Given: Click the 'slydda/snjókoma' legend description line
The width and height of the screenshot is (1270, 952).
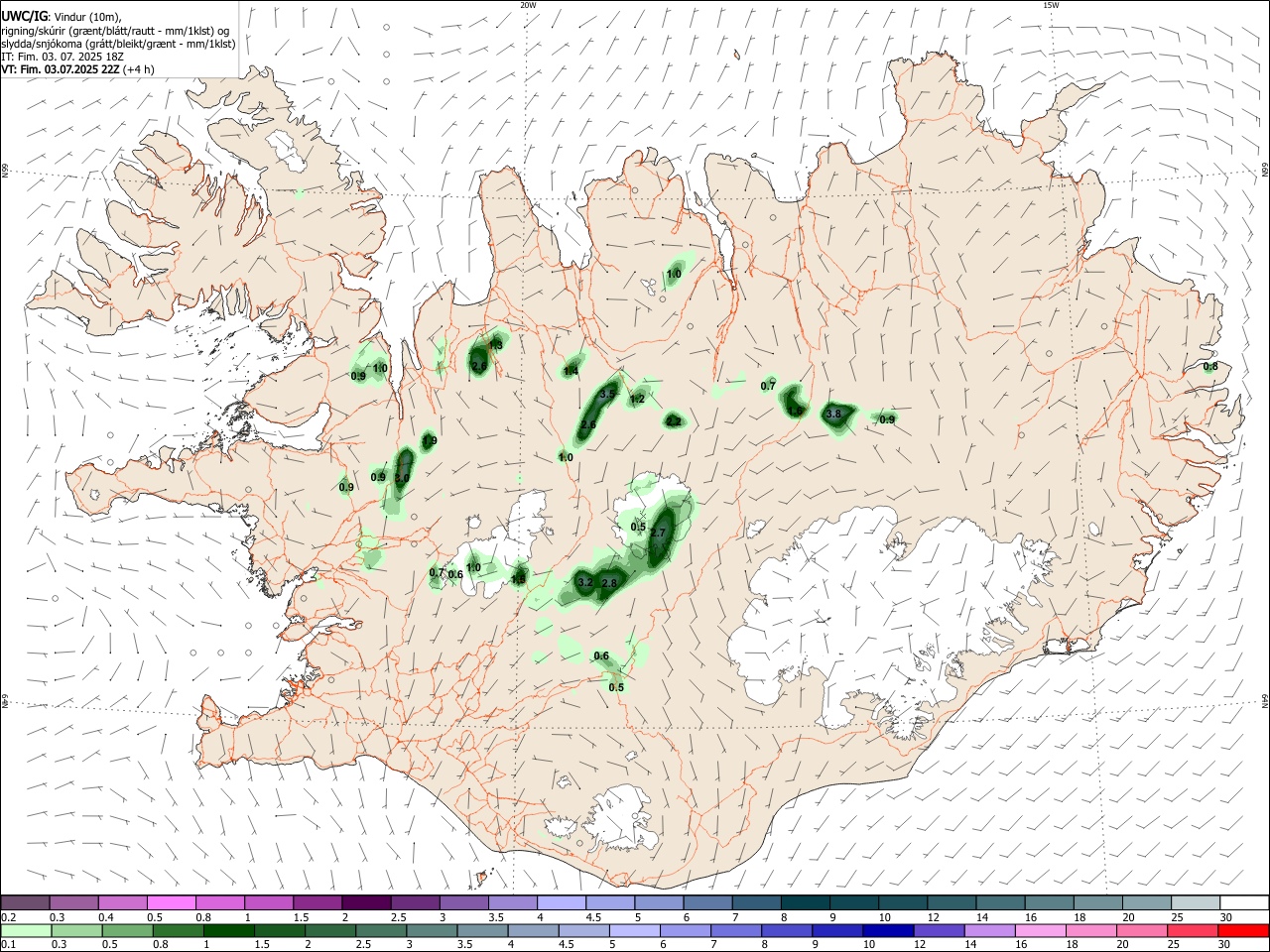Looking at the screenshot, I should point(118,44).
